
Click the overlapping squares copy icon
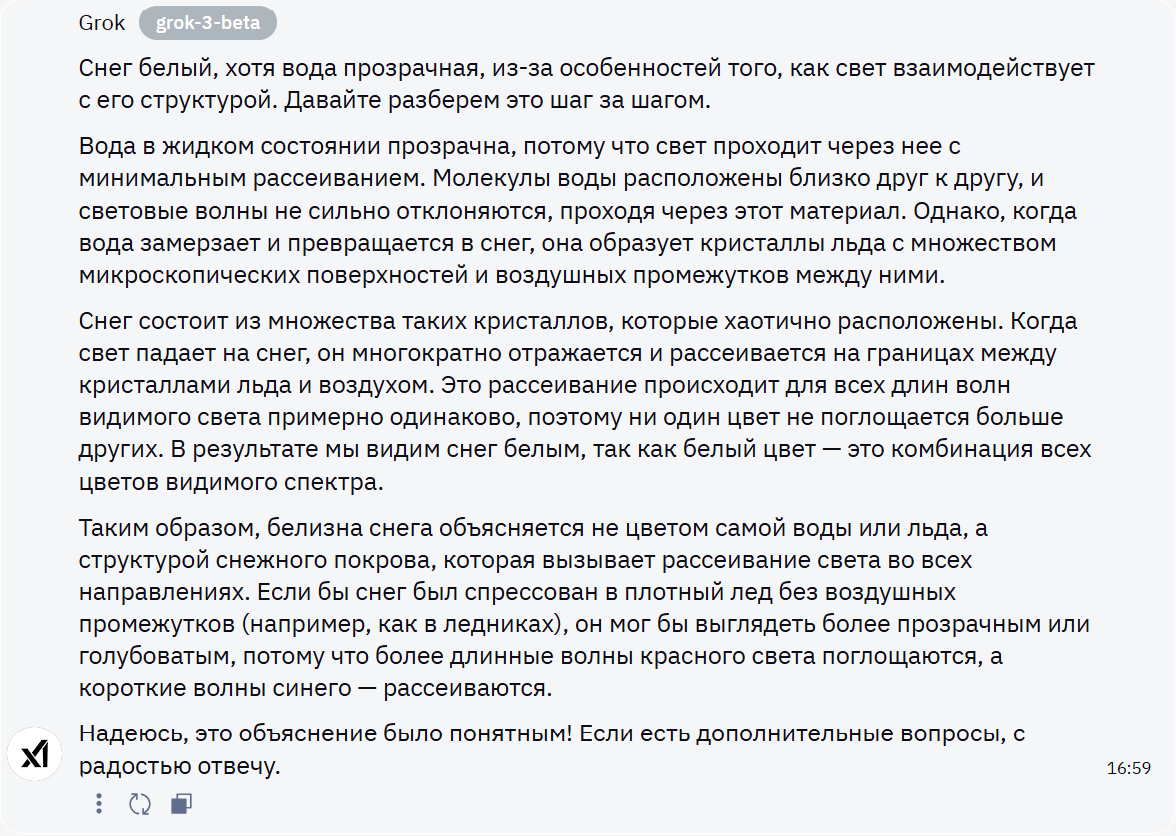click(181, 803)
